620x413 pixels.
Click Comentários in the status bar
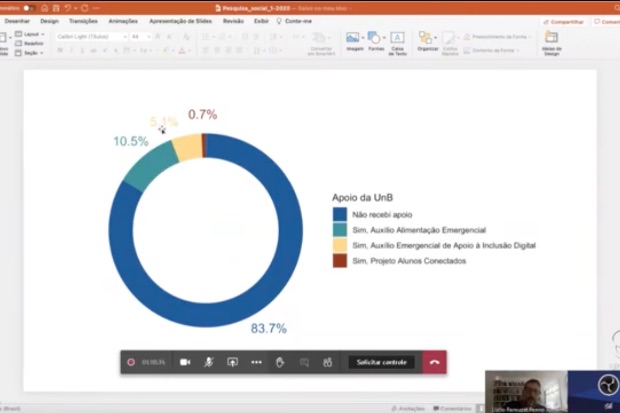[452, 408]
